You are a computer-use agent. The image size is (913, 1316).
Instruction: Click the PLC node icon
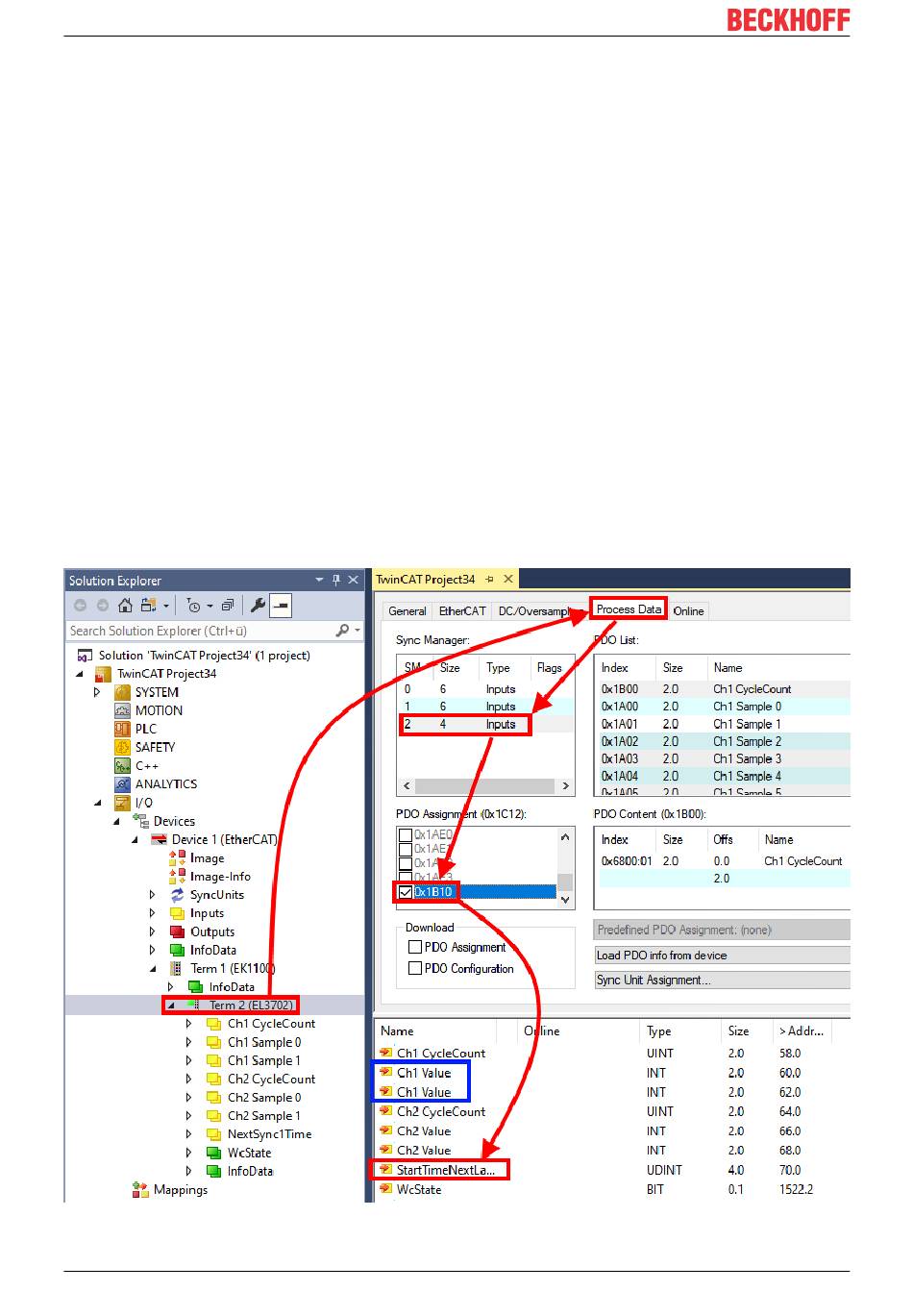pos(122,729)
